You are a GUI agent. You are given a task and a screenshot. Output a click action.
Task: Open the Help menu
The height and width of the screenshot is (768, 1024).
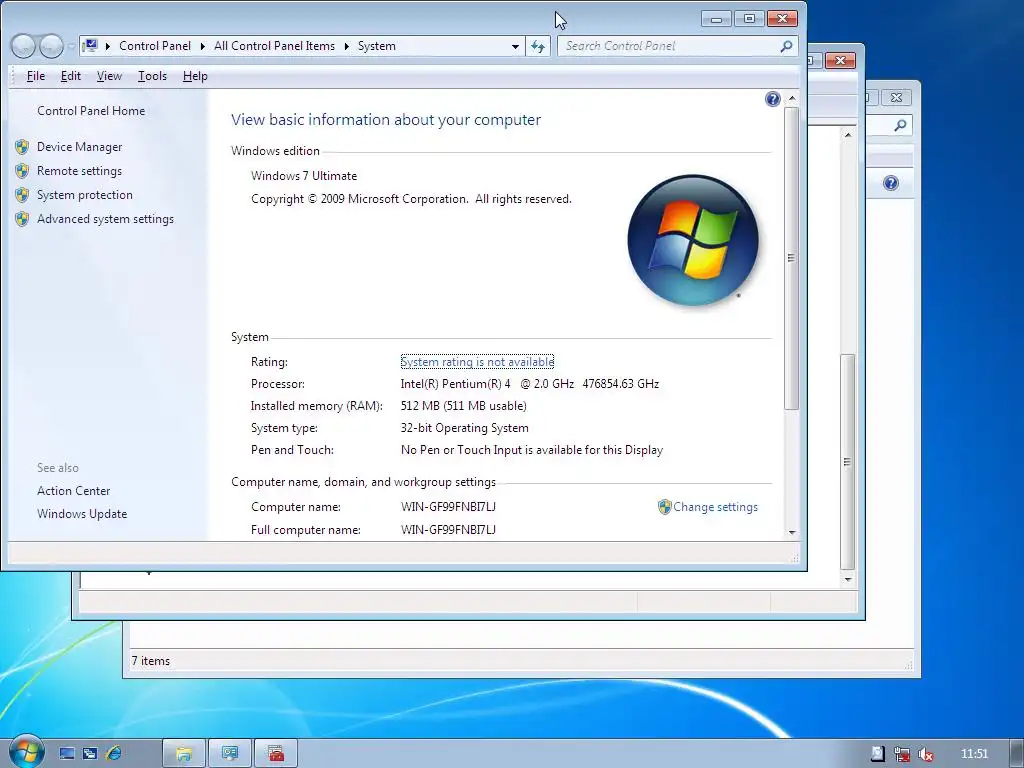195,76
